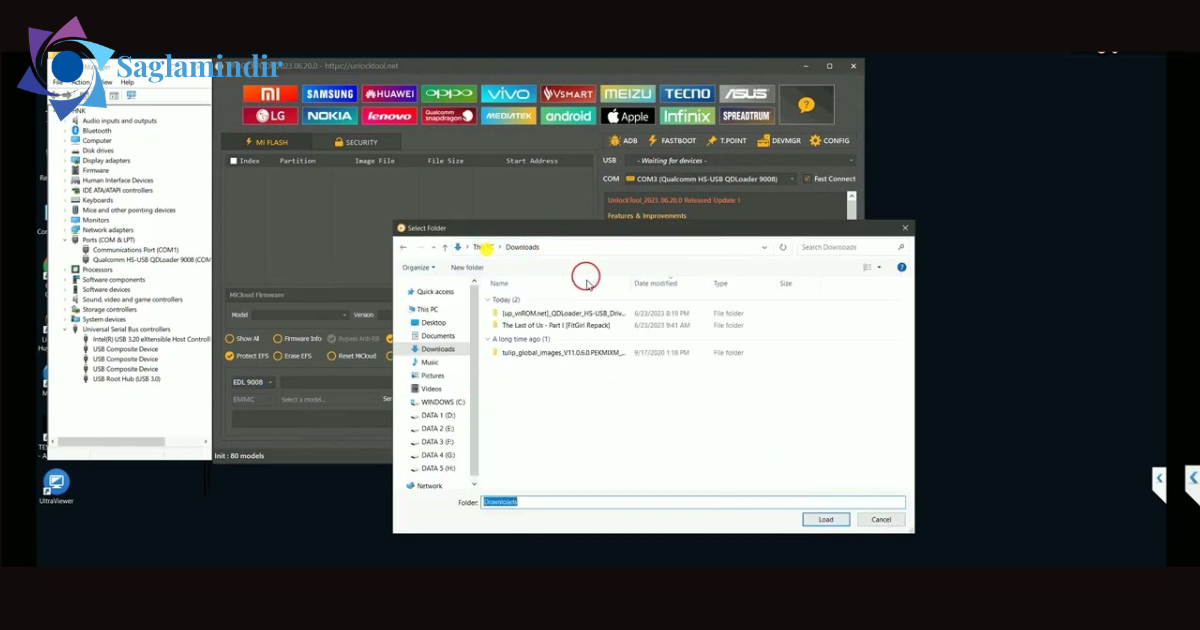Open the USB waiting for devices dropdown

click(740, 160)
